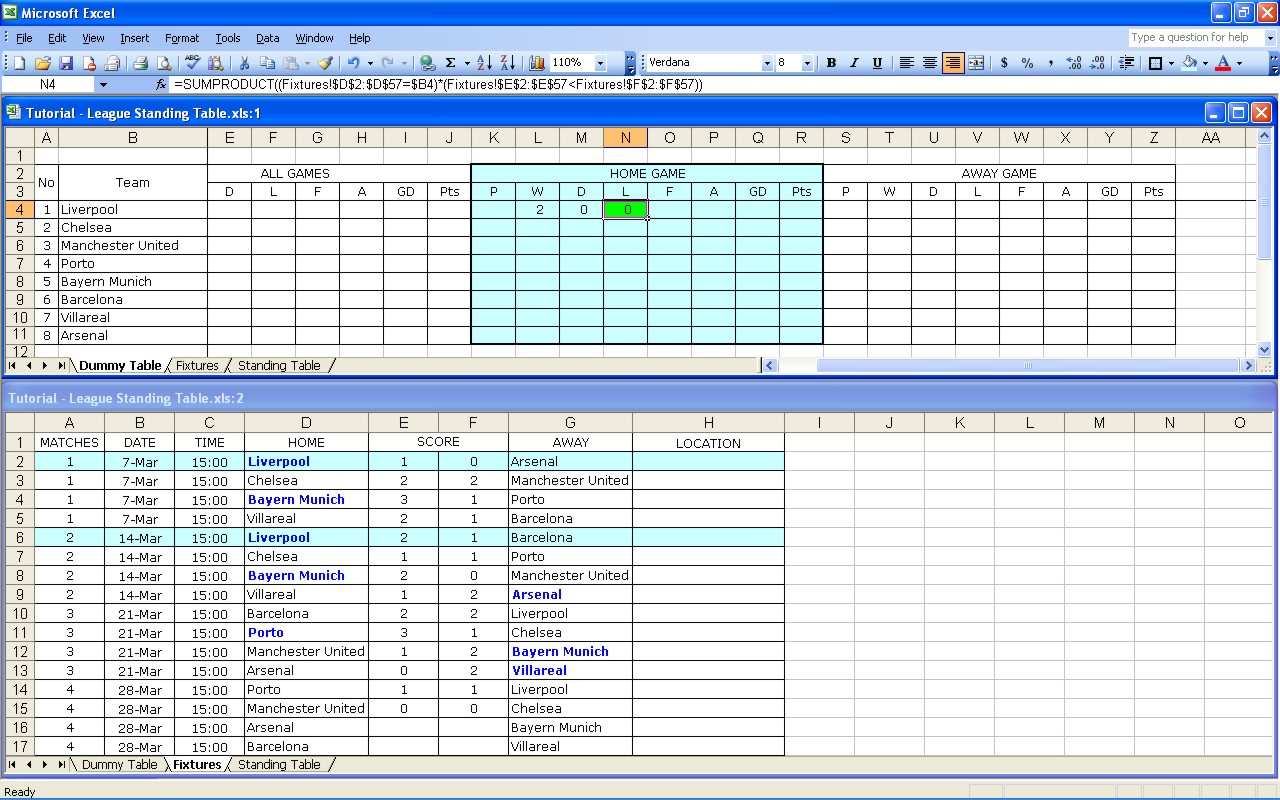Open the Fill Color palette dropdown arrow
Screen dimensions: 1280x800
click(x=1205, y=63)
